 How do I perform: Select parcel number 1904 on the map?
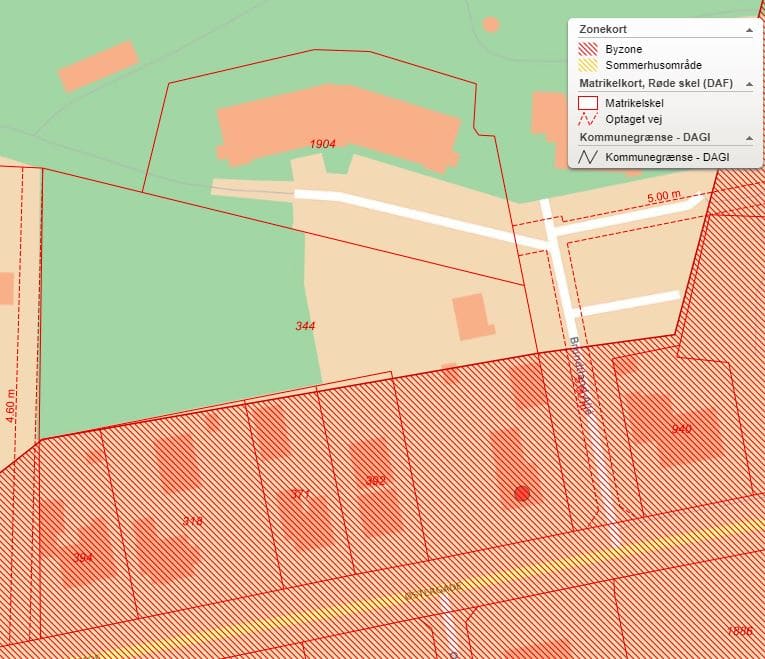pos(322,144)
